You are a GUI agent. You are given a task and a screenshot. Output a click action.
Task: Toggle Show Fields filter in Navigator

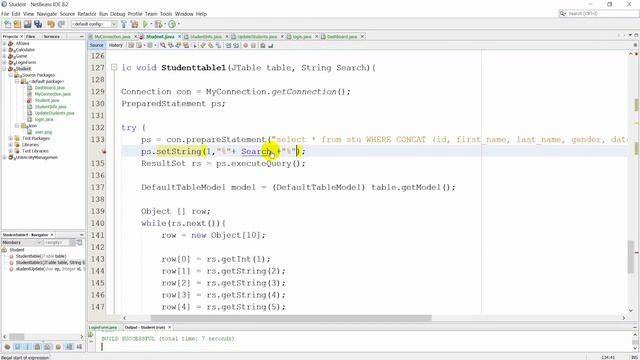(x=17, y=347)
